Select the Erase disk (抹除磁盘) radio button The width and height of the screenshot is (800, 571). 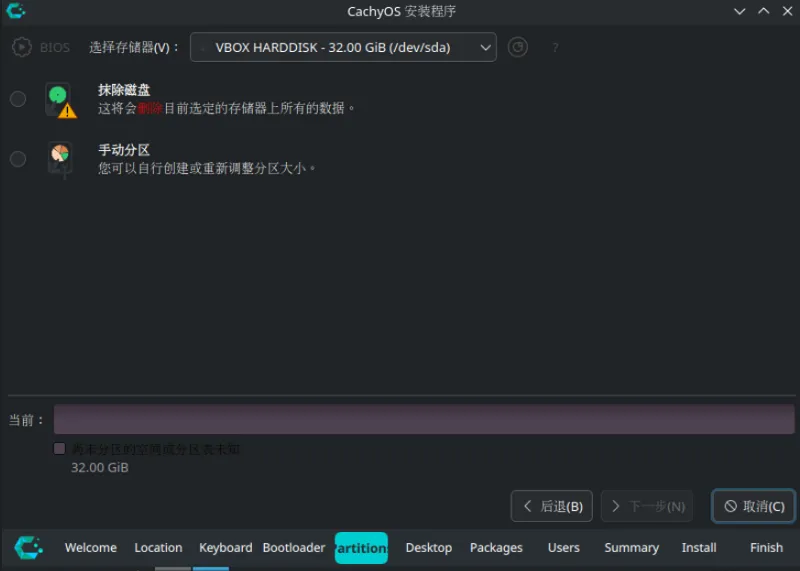tap(18, 98)
